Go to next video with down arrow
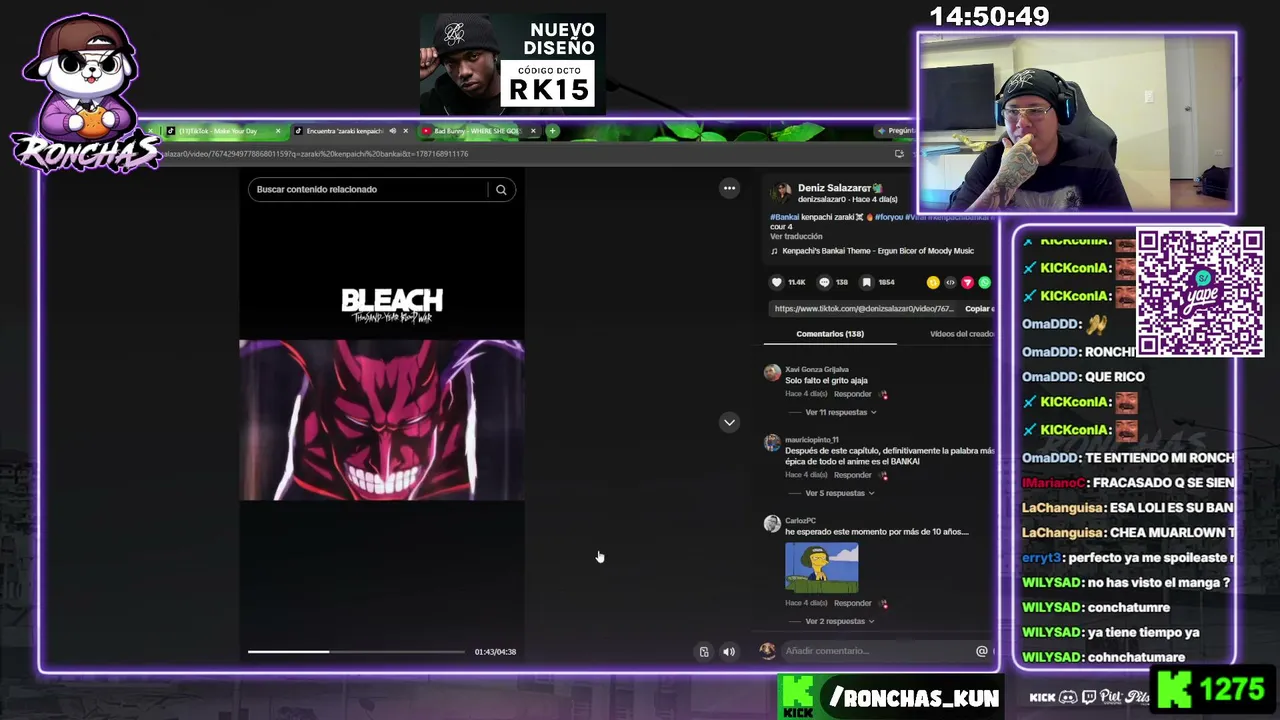Screen dimensions: 1280x720 (729, 422)
